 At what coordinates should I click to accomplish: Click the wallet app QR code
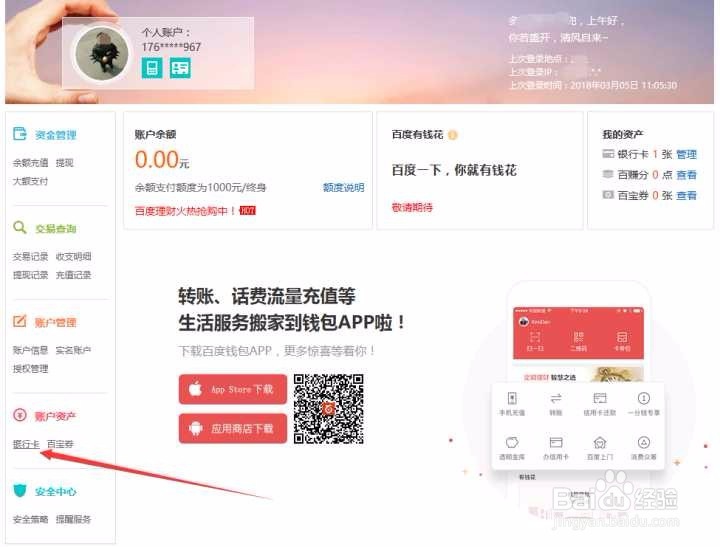329,409
